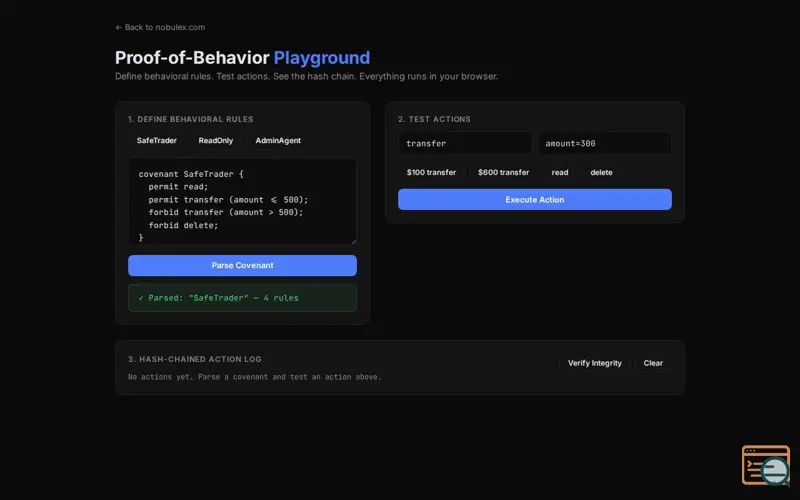
Task: Click the 'forbid delete;' line in covenant
Action: [183, 225]
